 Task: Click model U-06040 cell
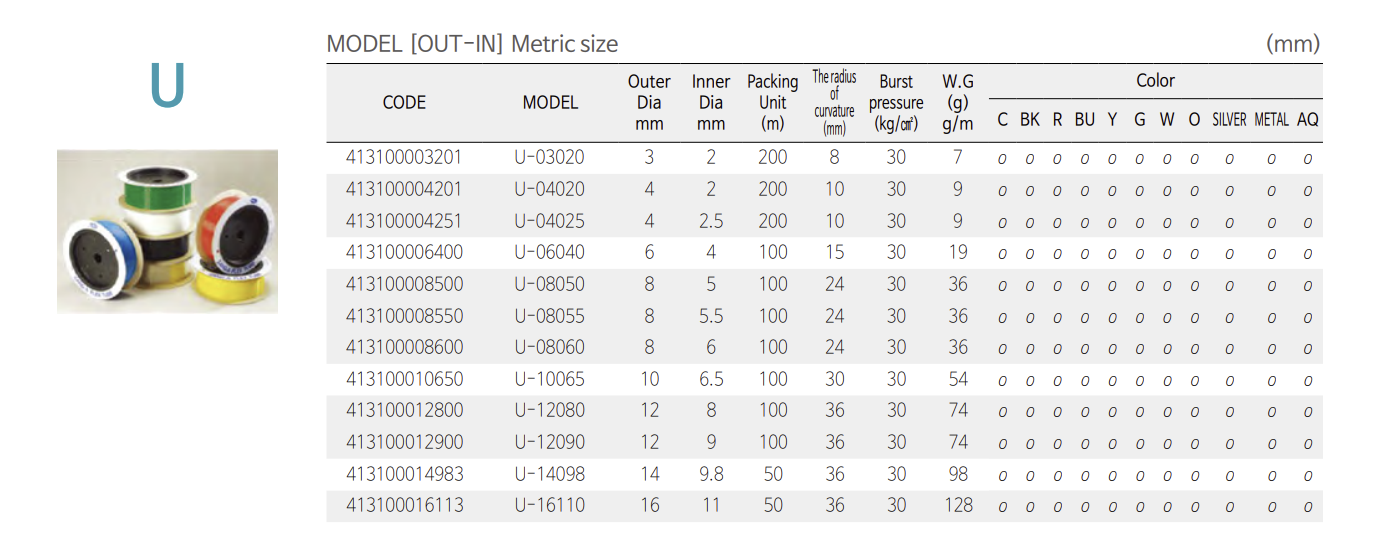(x=550, y=252)
